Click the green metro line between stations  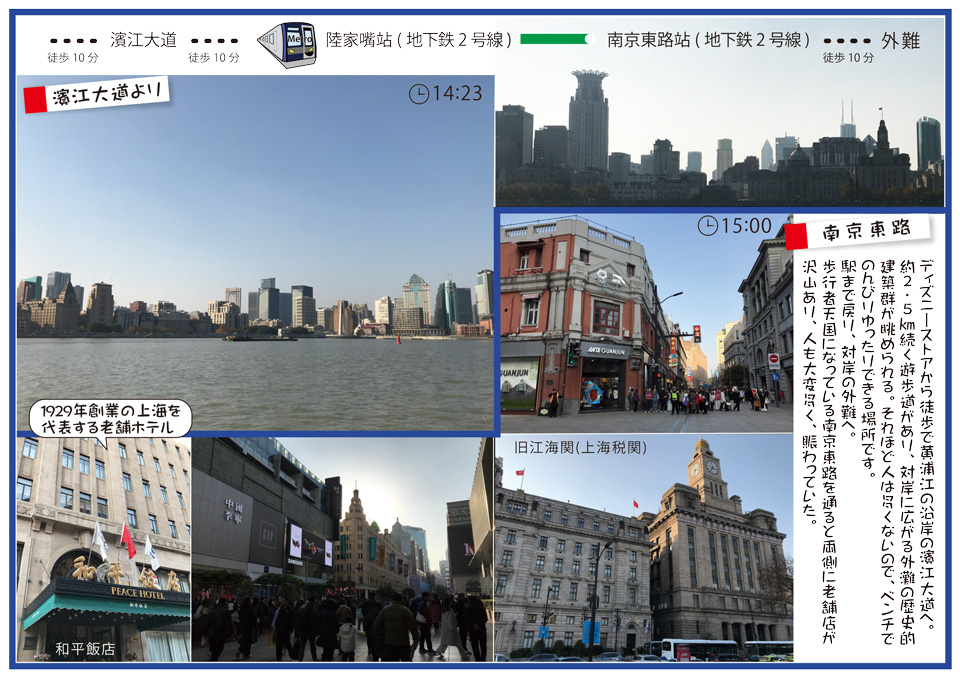553,40
